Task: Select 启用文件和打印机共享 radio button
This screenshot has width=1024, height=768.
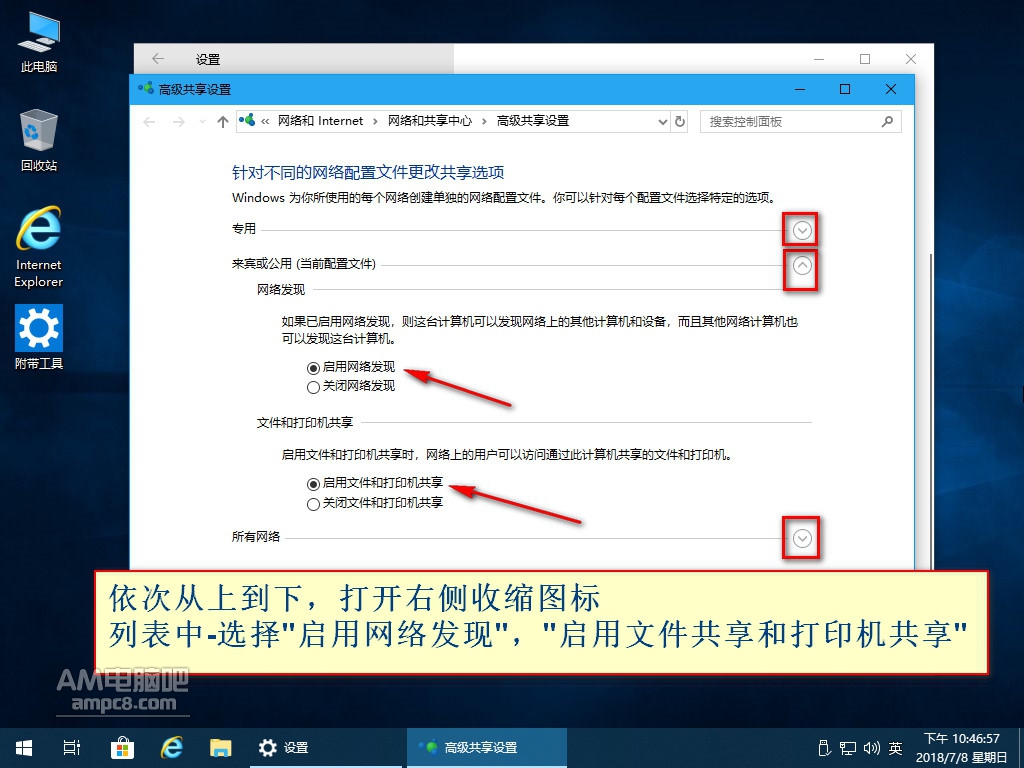Action: (x=313, y=484)
